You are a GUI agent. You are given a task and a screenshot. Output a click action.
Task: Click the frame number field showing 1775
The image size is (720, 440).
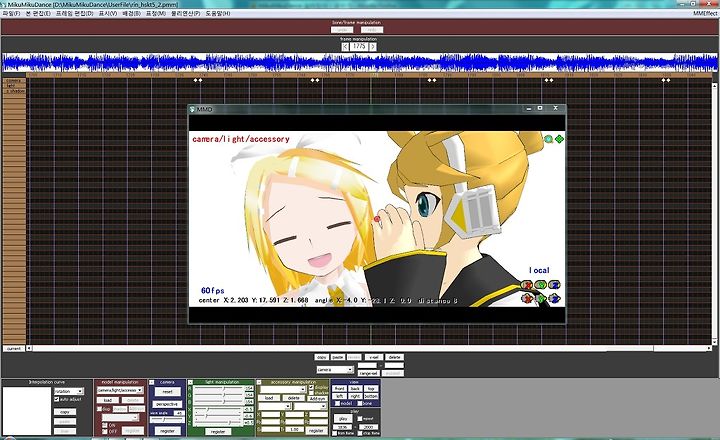click(359, 46)
